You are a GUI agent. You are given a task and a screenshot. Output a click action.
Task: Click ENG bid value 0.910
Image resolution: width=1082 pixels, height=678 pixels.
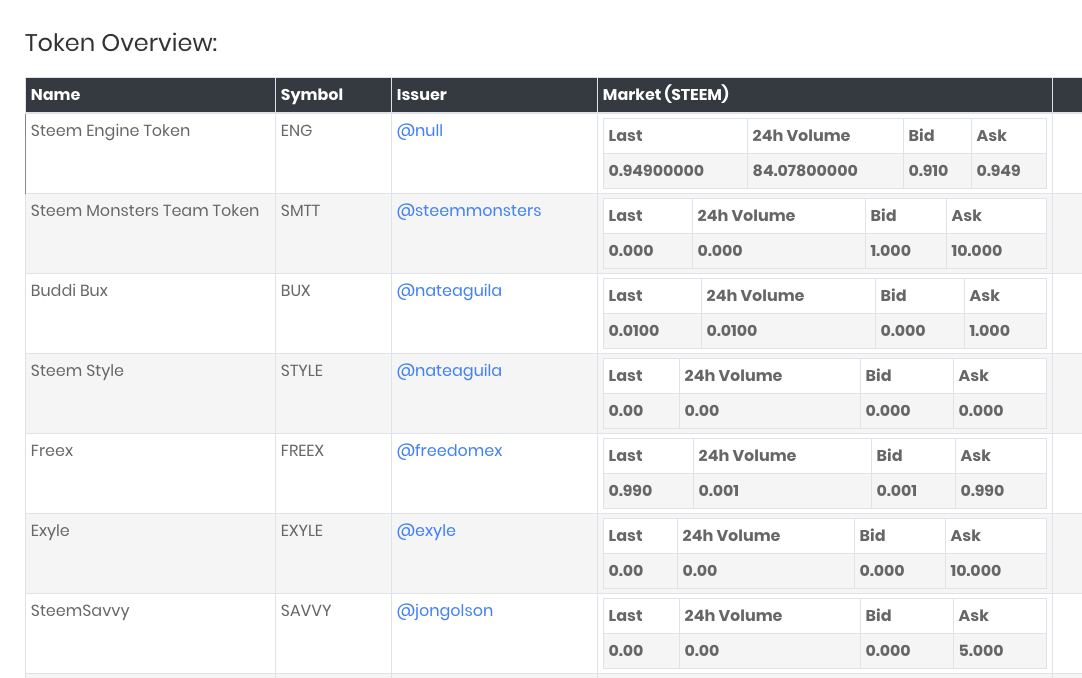click(928, 170)
